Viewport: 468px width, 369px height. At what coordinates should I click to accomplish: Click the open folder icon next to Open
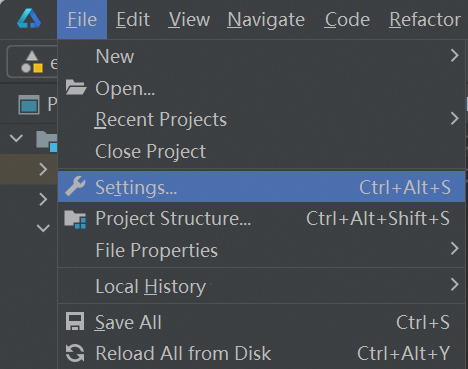pos(76,87)
